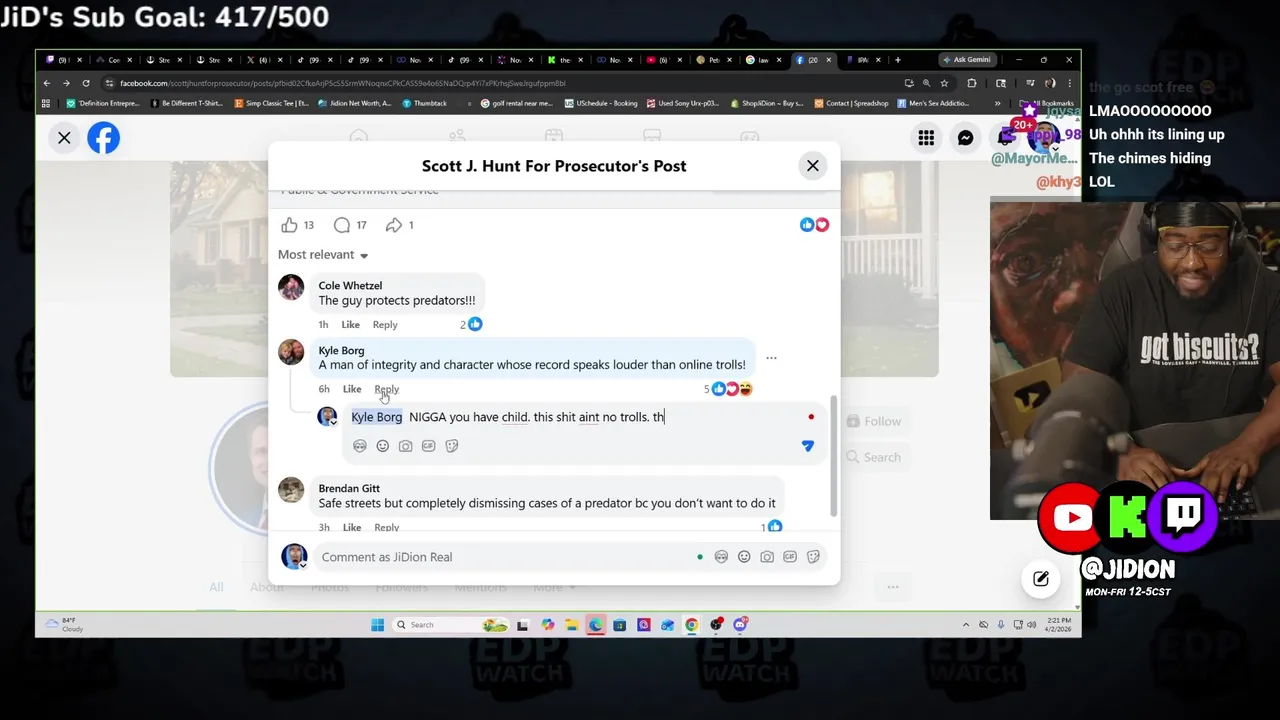Click the browser back arrow

tap(46, 83)
